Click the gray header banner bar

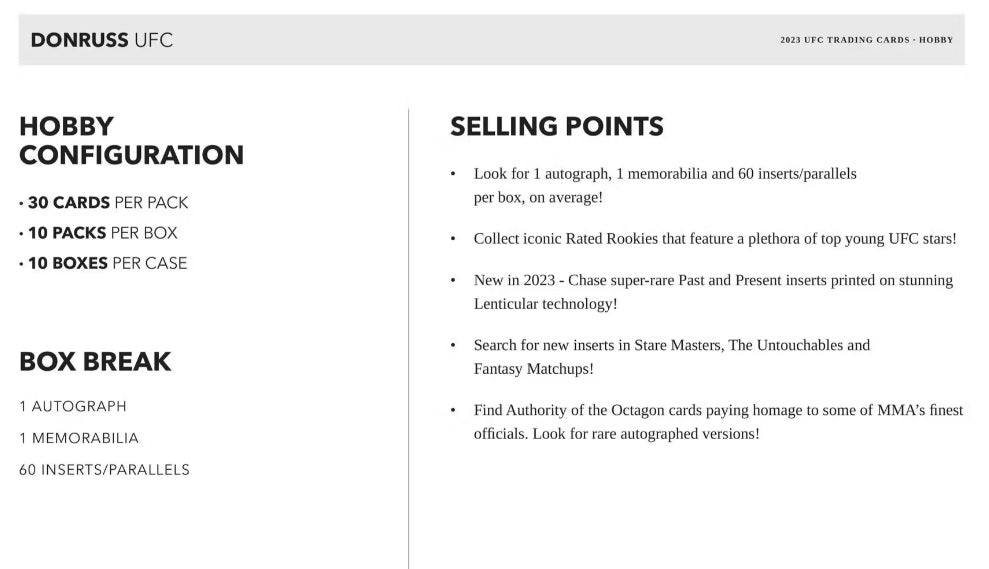coord(480,40)
